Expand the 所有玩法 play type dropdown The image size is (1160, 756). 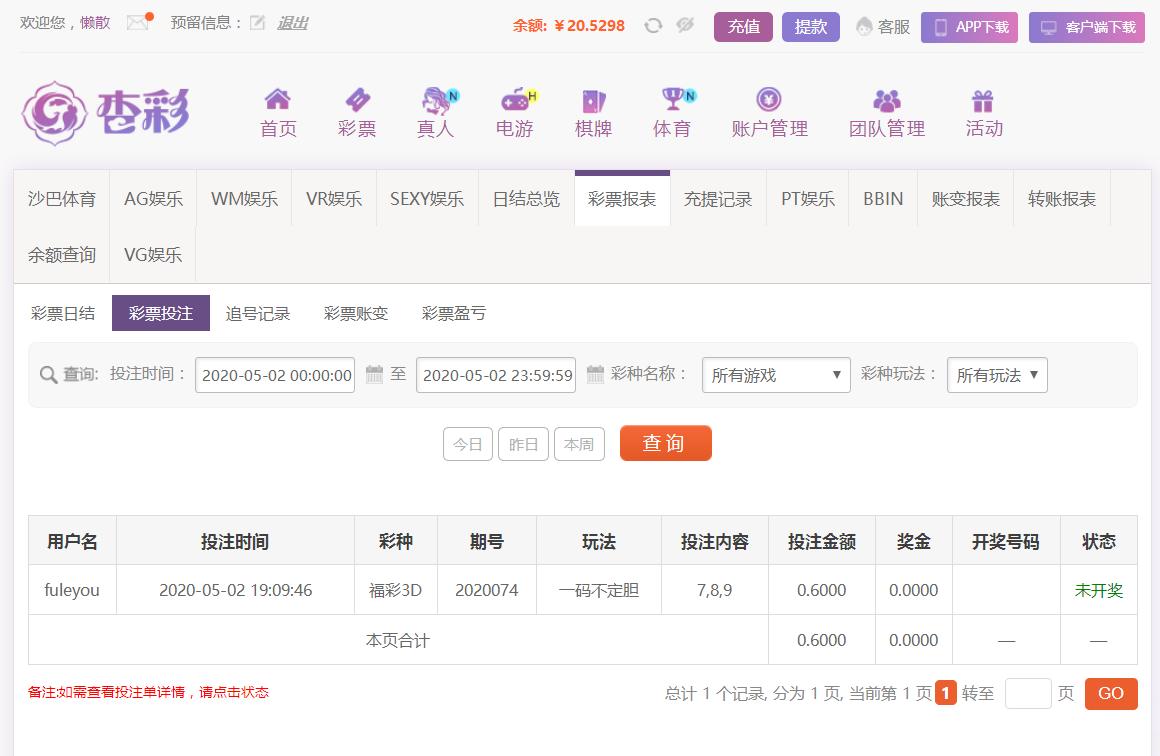click(x=997, y=375)
